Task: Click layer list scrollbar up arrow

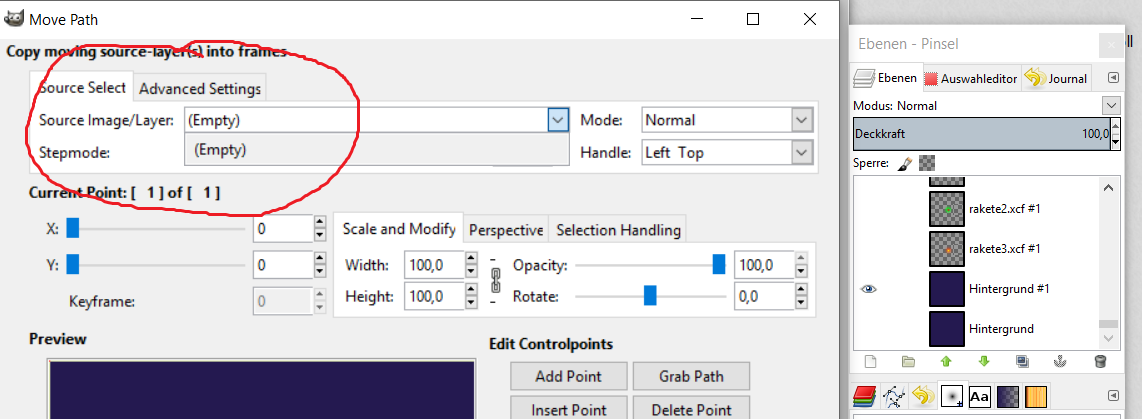Action: [x=1108, y=188]
